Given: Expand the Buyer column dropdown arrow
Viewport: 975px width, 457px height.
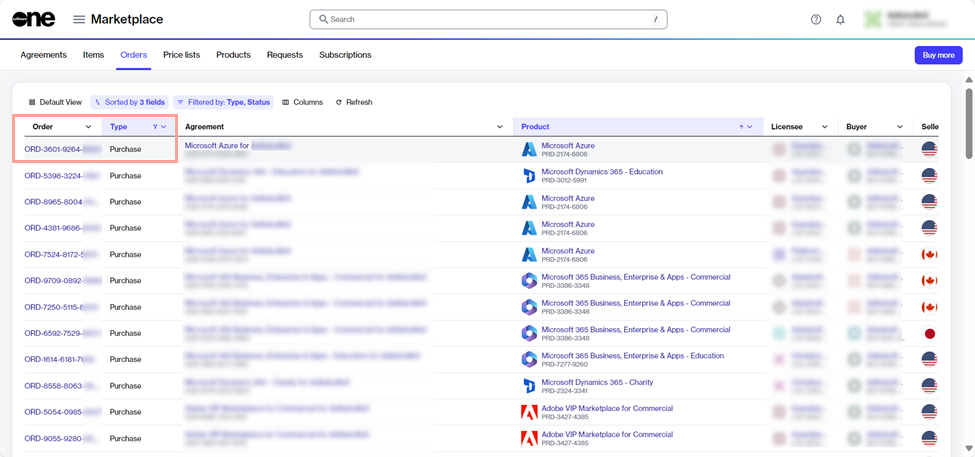Looking at the screenshot, I should [900, 127].
